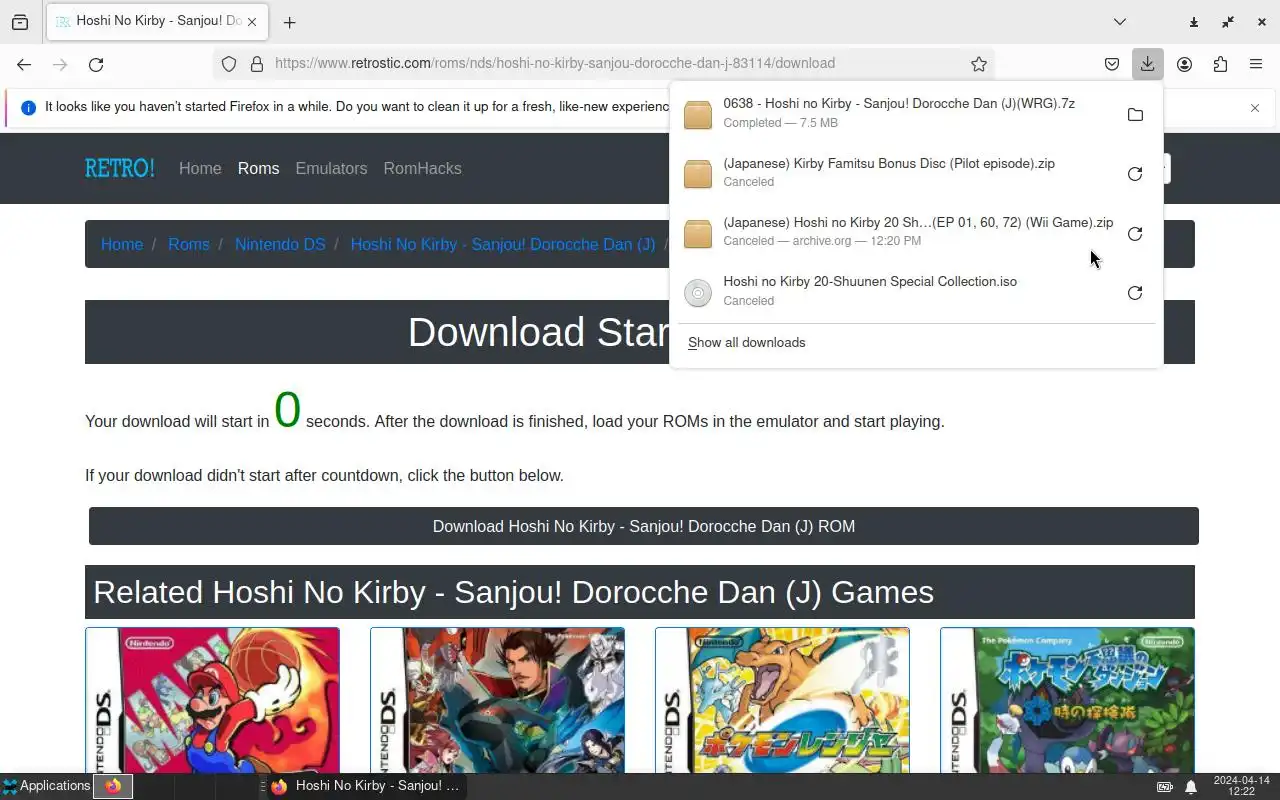Click the RETRO! site logo
Screen dimensions: 1280x800
point(120,168)
